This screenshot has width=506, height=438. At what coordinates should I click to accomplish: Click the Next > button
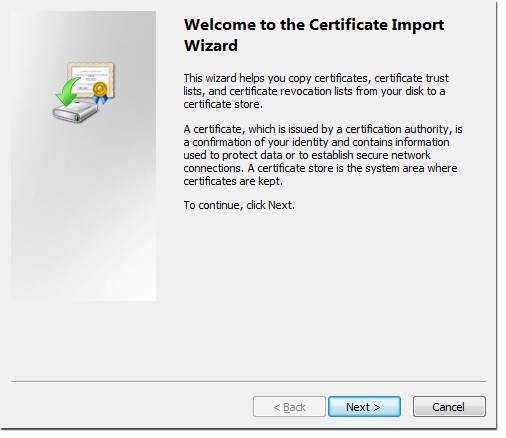(x=364, y=406)
